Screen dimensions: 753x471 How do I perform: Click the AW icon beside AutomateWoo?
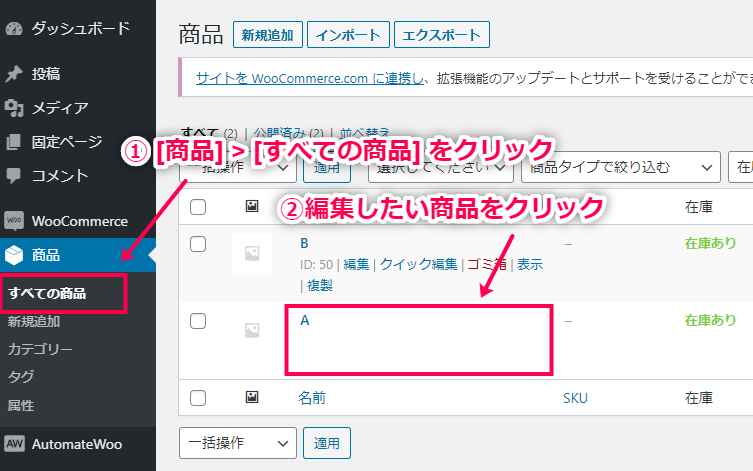click(x=14, y=444)
